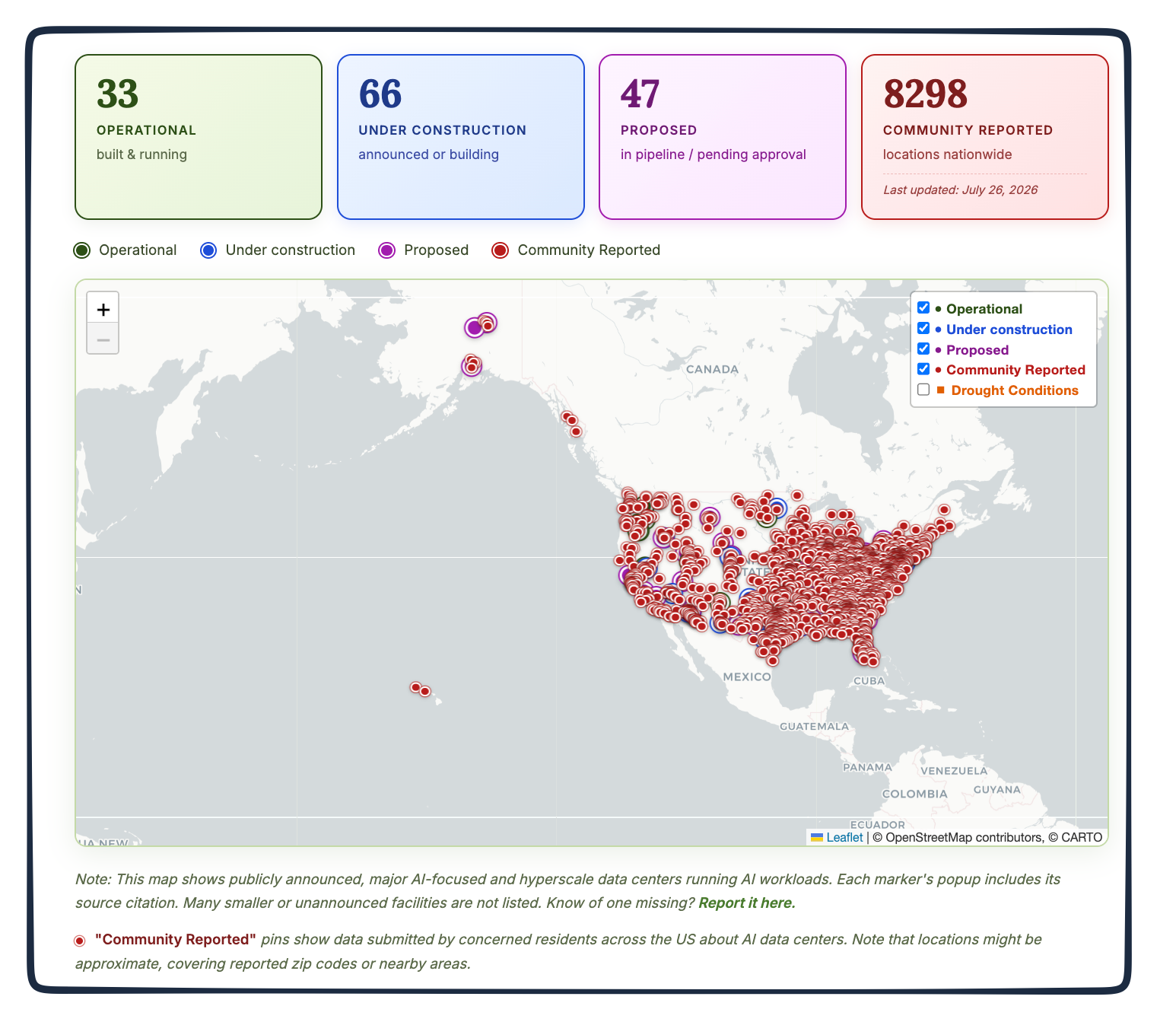Enable the Drought Conditions overlay checkbox
Screen dimensions: 1176x1022
click(923, 390)
